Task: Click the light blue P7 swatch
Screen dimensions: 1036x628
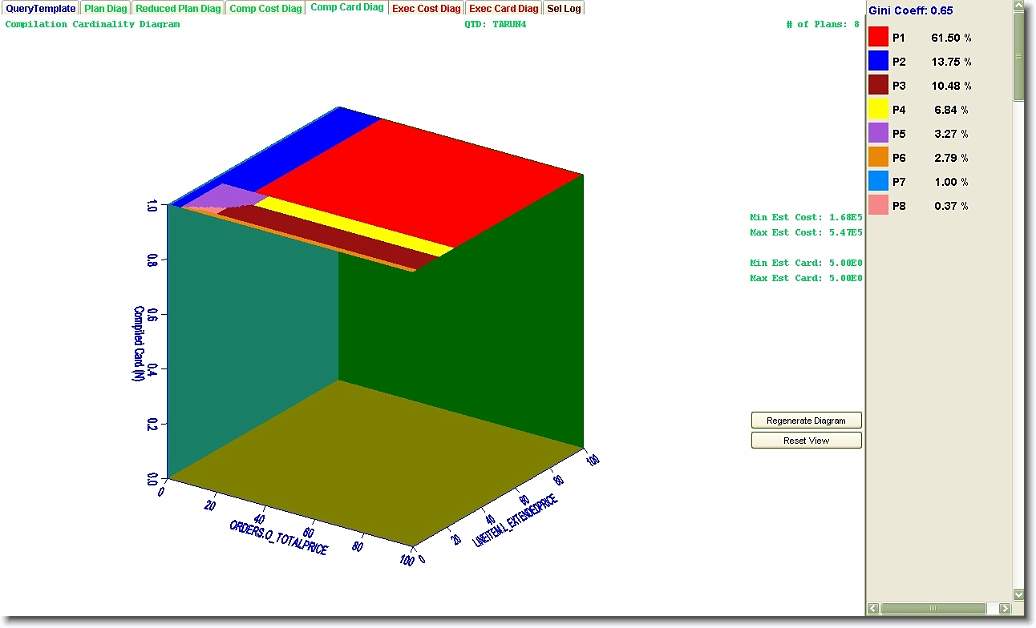Action: (x=878, y=181)
